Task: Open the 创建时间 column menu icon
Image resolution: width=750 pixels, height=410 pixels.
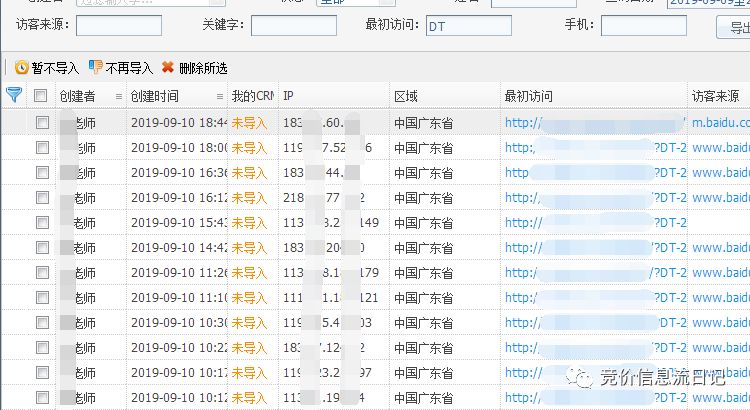Action: pos(220,97)
